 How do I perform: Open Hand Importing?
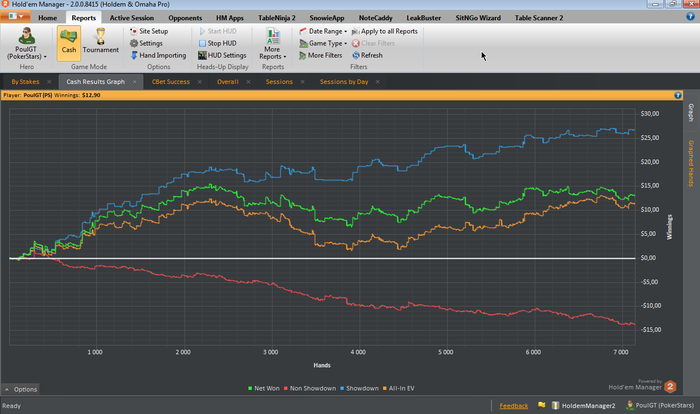pos(158,55)
